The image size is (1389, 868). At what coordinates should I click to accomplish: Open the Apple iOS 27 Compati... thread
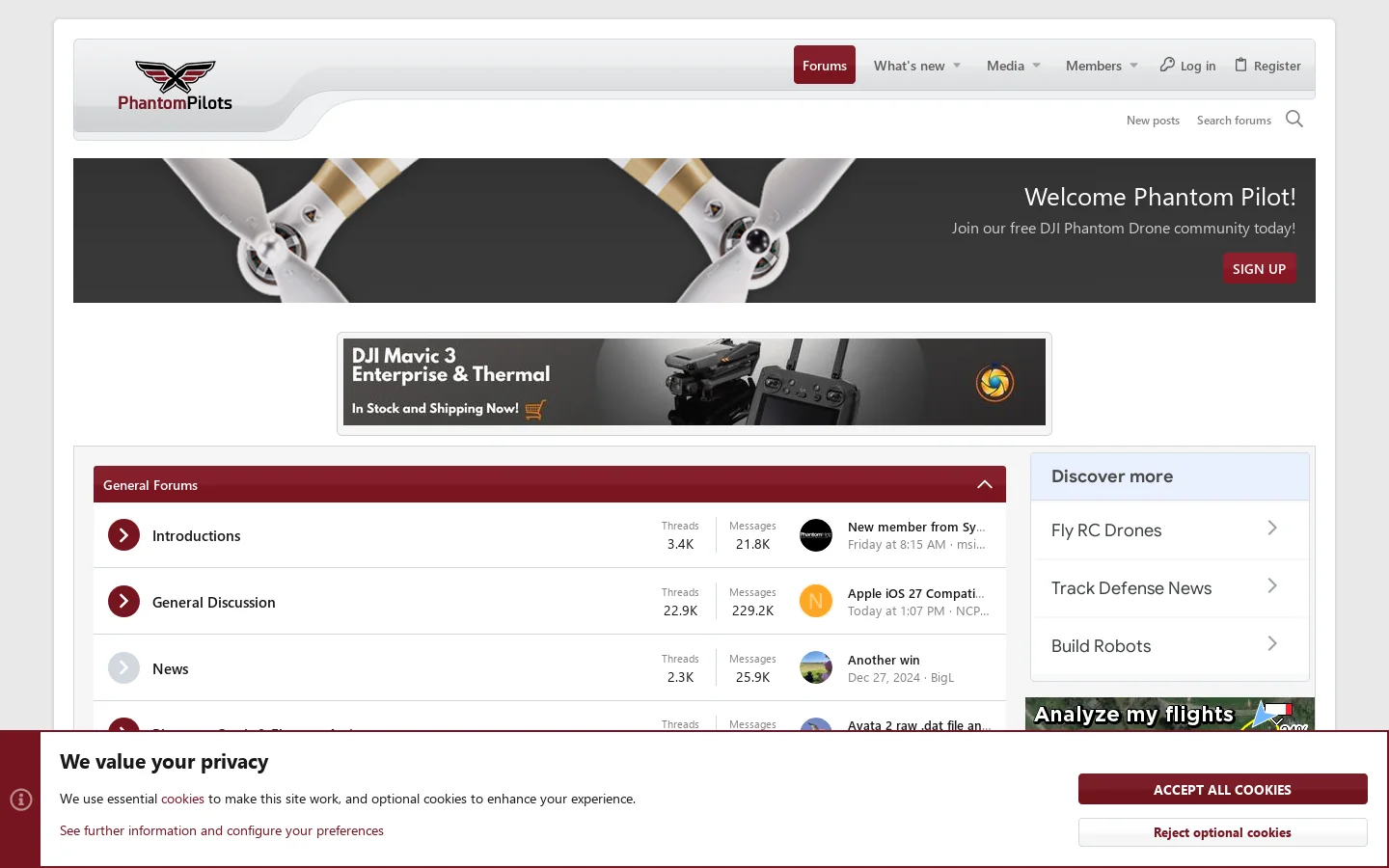point(916,593)
